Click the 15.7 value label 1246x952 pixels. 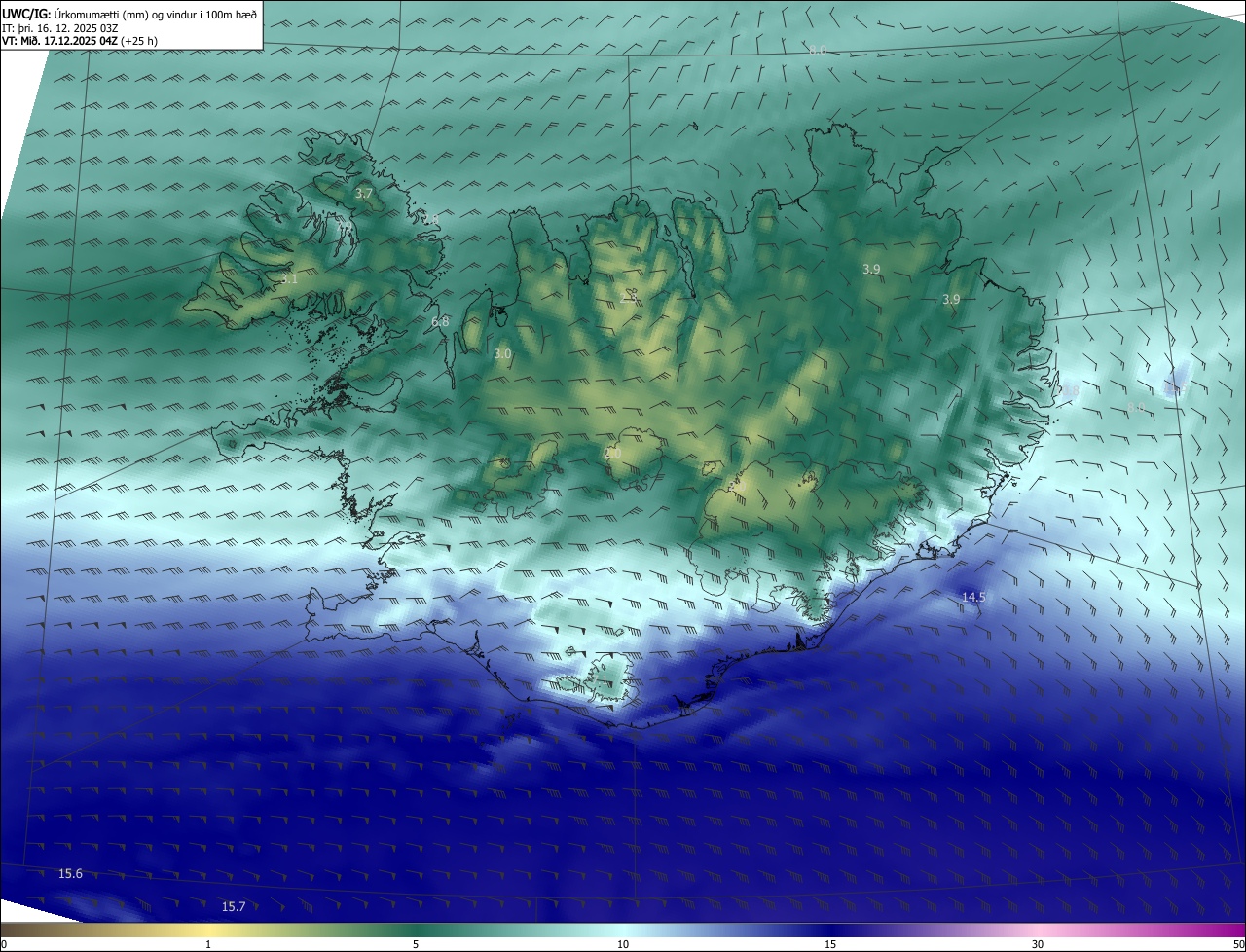(x=234, y=907)
